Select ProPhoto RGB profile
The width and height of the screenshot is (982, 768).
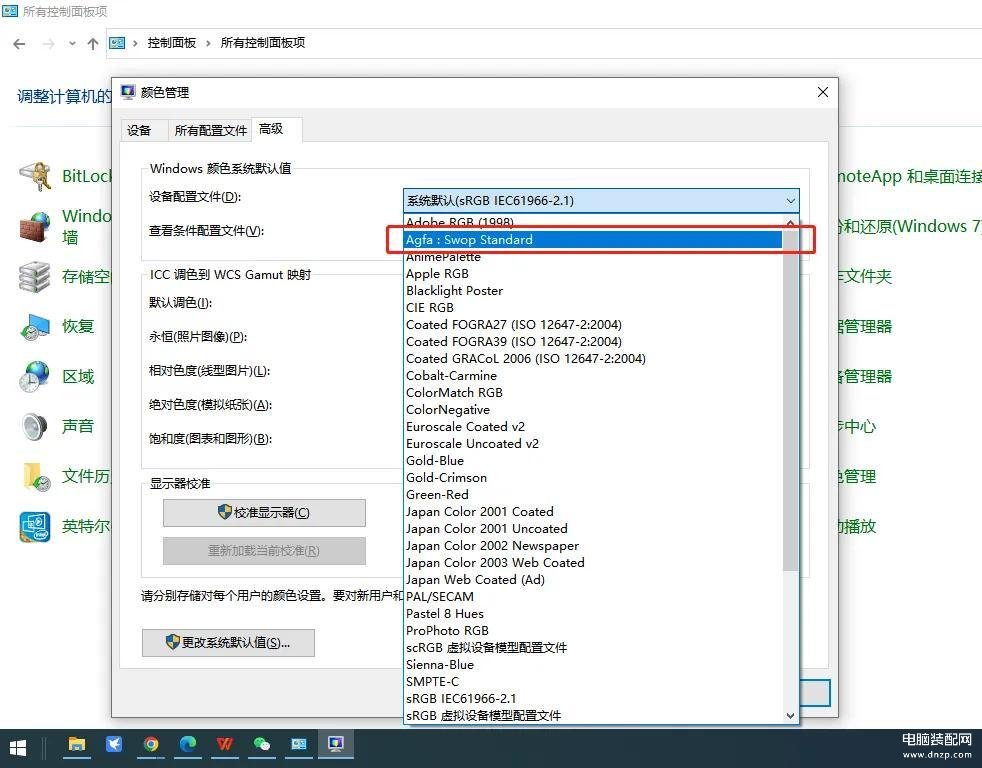coord(594,631)
